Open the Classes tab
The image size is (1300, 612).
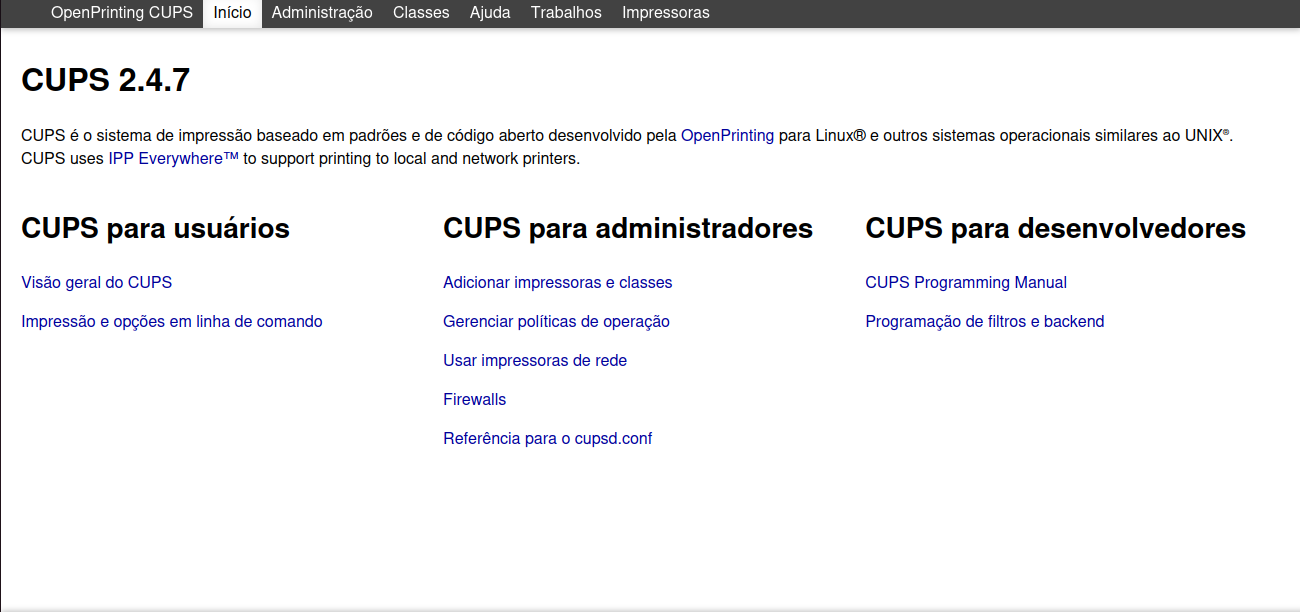[421, 13]
